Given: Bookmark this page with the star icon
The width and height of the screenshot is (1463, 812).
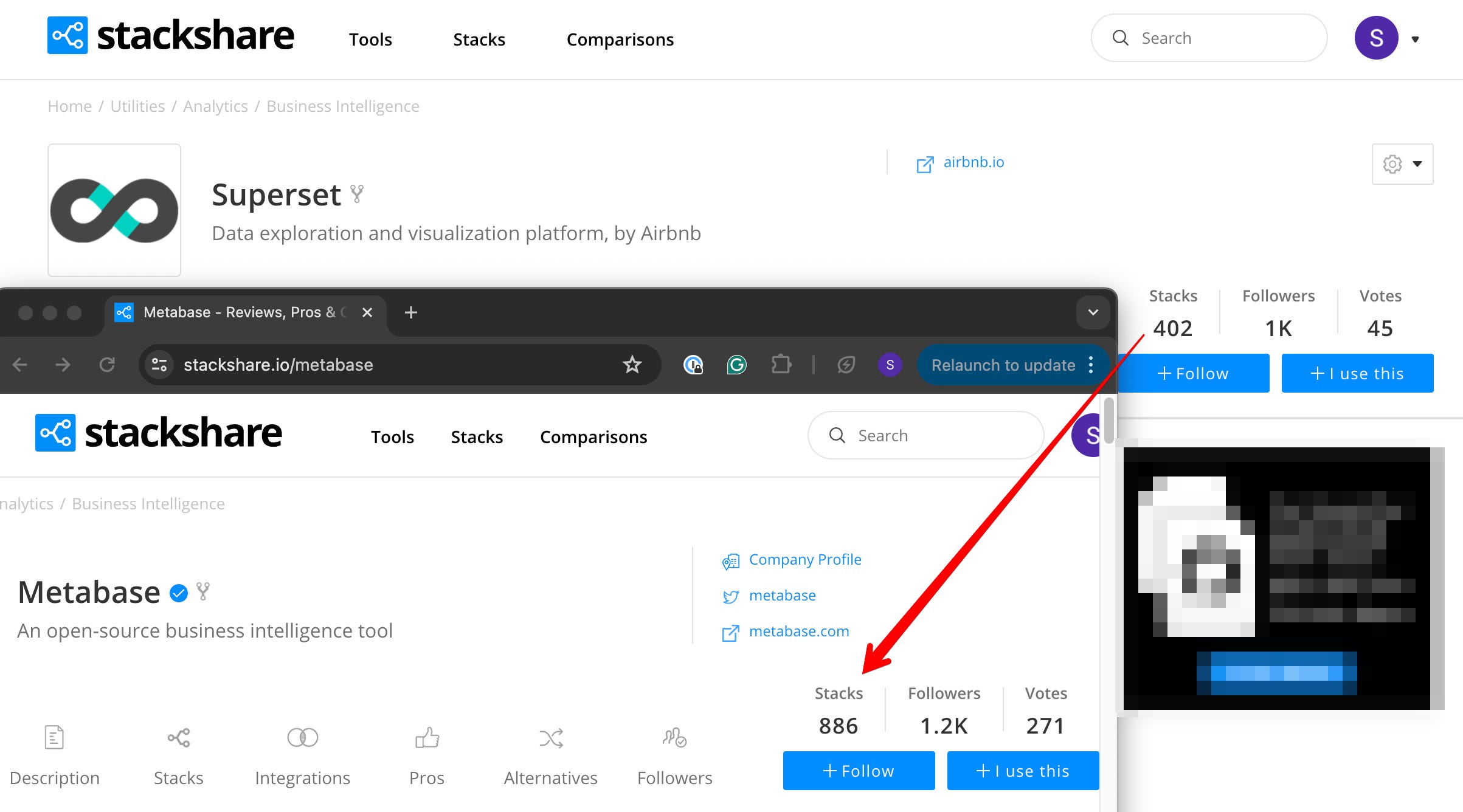Looking at the screenshot, I should (632, 365).
